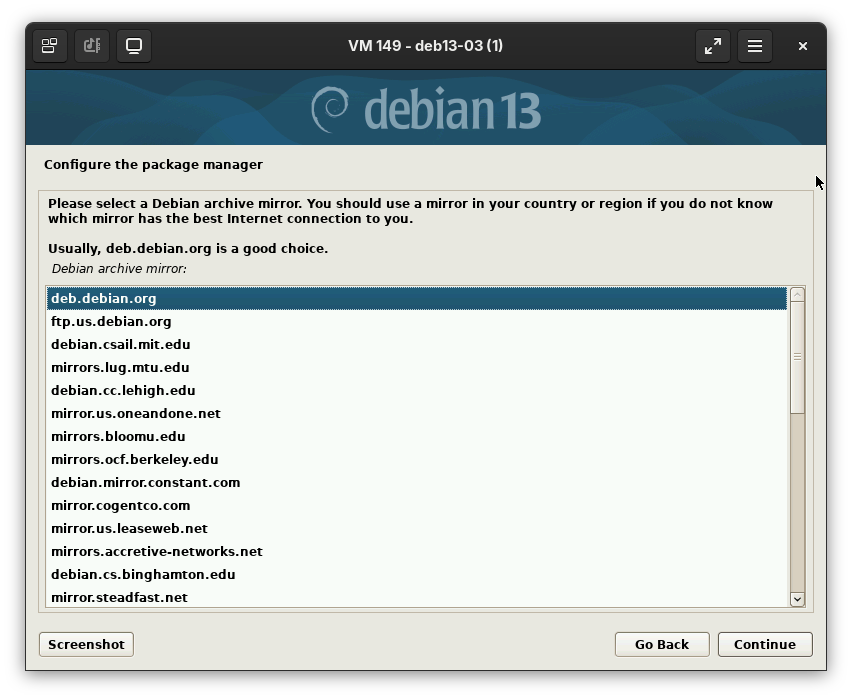Pick mirrors.ocf.berkeley.edu as archive mirror

click(134, 459)
